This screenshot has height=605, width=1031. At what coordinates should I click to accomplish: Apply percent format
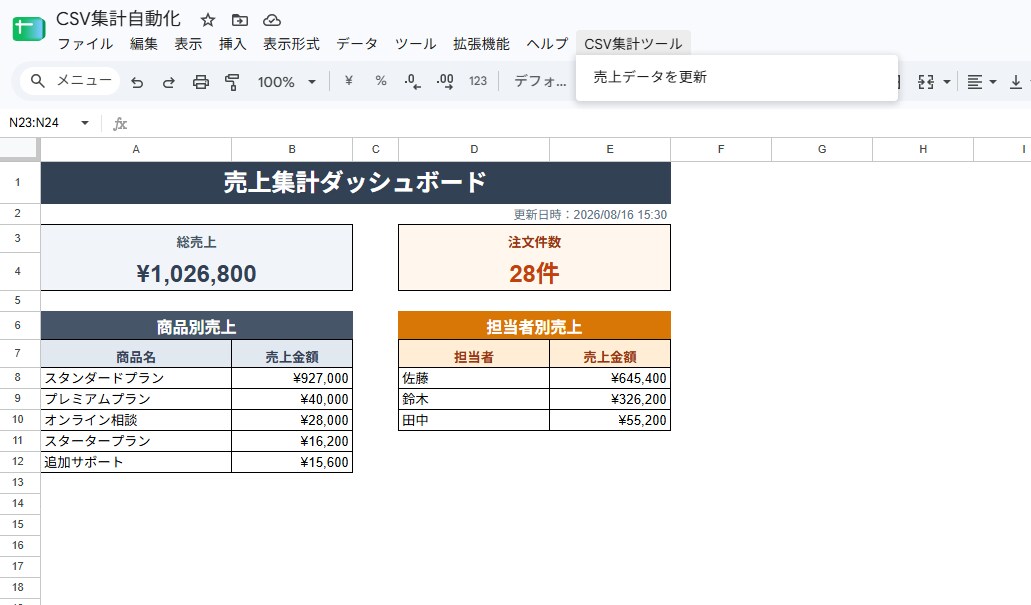pos(381,81)
